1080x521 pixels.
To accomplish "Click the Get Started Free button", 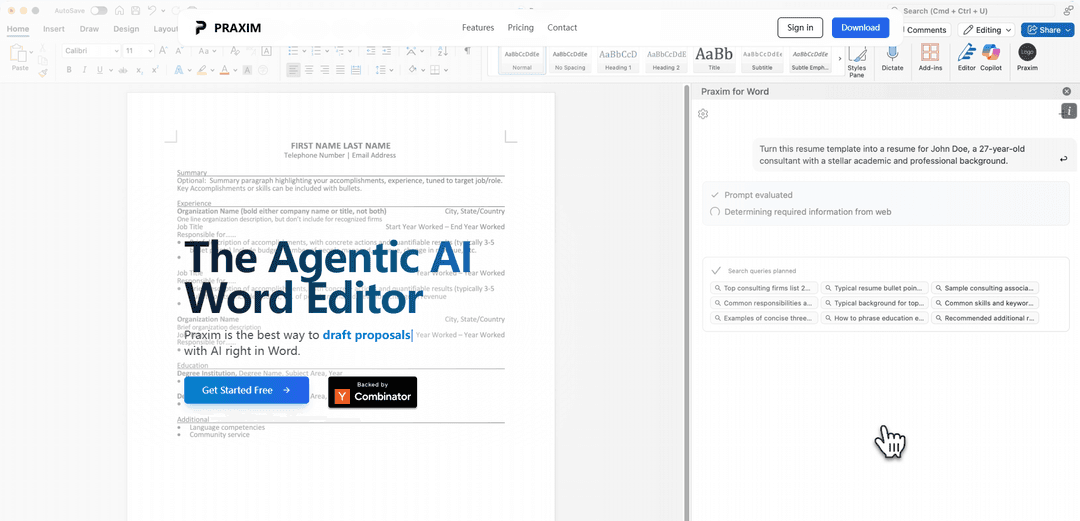I will [246, 390].
